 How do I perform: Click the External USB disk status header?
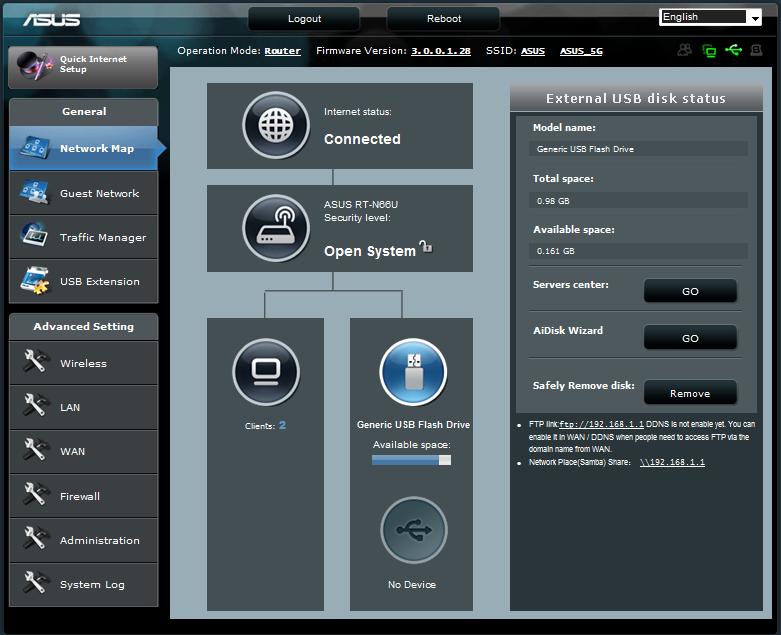coord(636,99)
